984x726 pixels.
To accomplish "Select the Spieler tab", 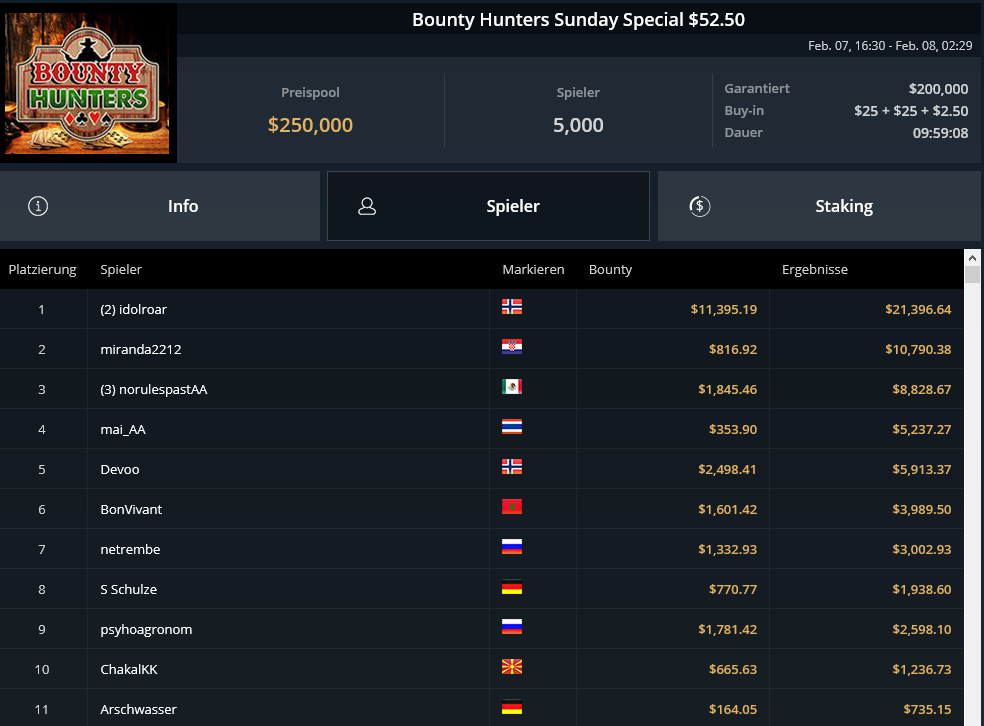I will coord(488,206).
